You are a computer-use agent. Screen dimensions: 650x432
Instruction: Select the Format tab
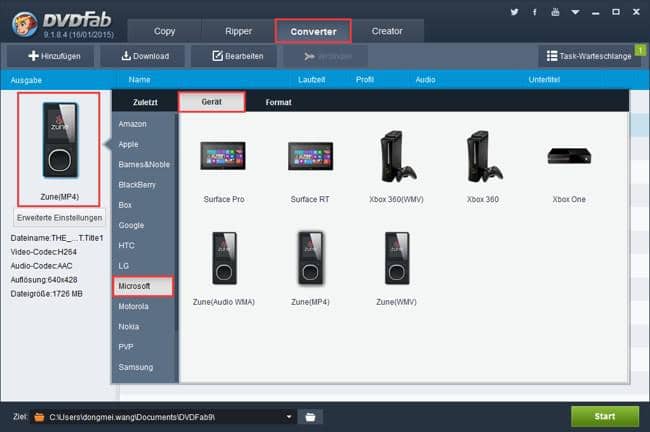tap(279, 102)
